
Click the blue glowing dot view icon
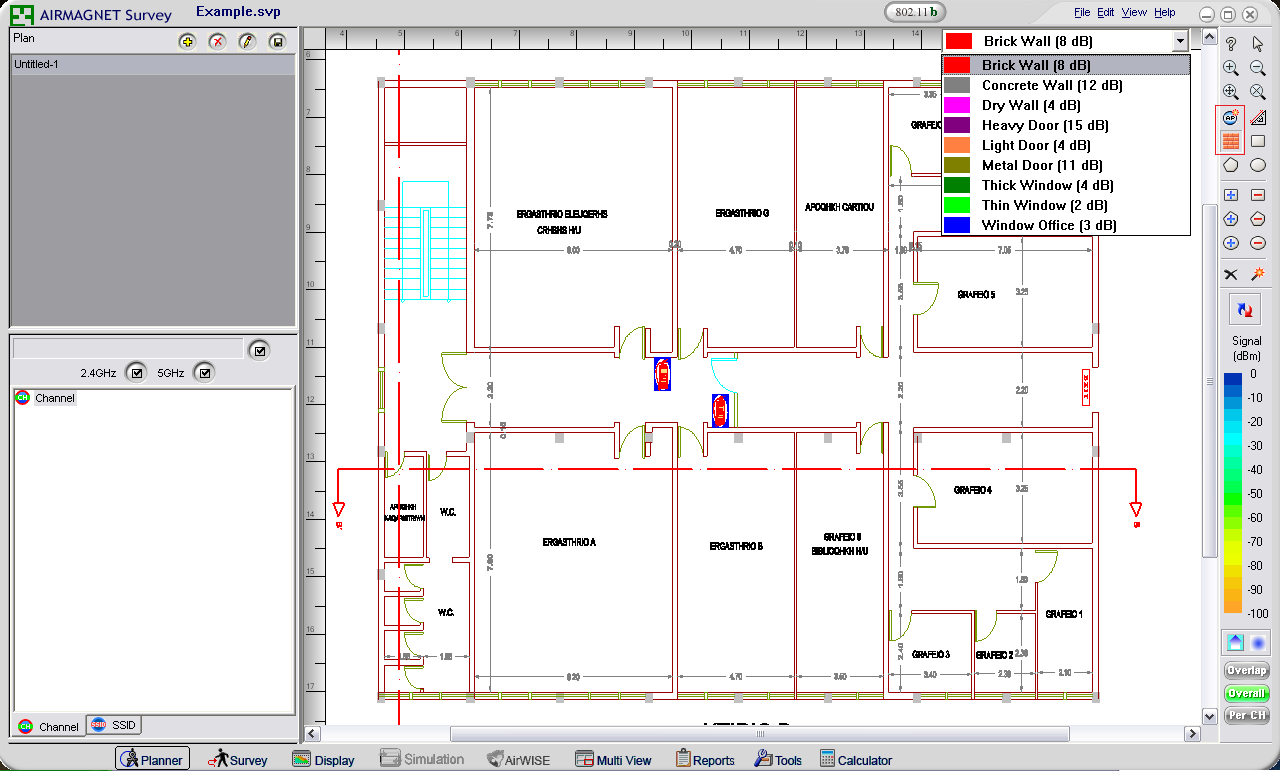[x=1258, y=643]
